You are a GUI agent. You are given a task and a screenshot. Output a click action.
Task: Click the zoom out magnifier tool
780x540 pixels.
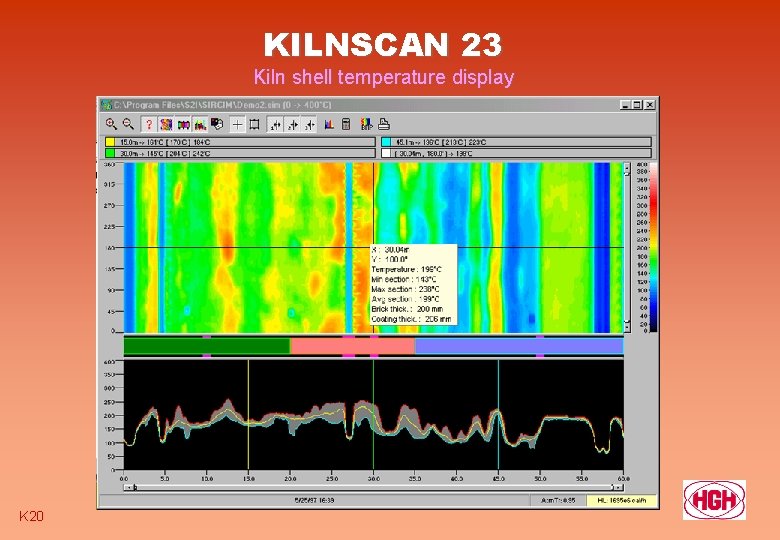[x=128, y=124]
